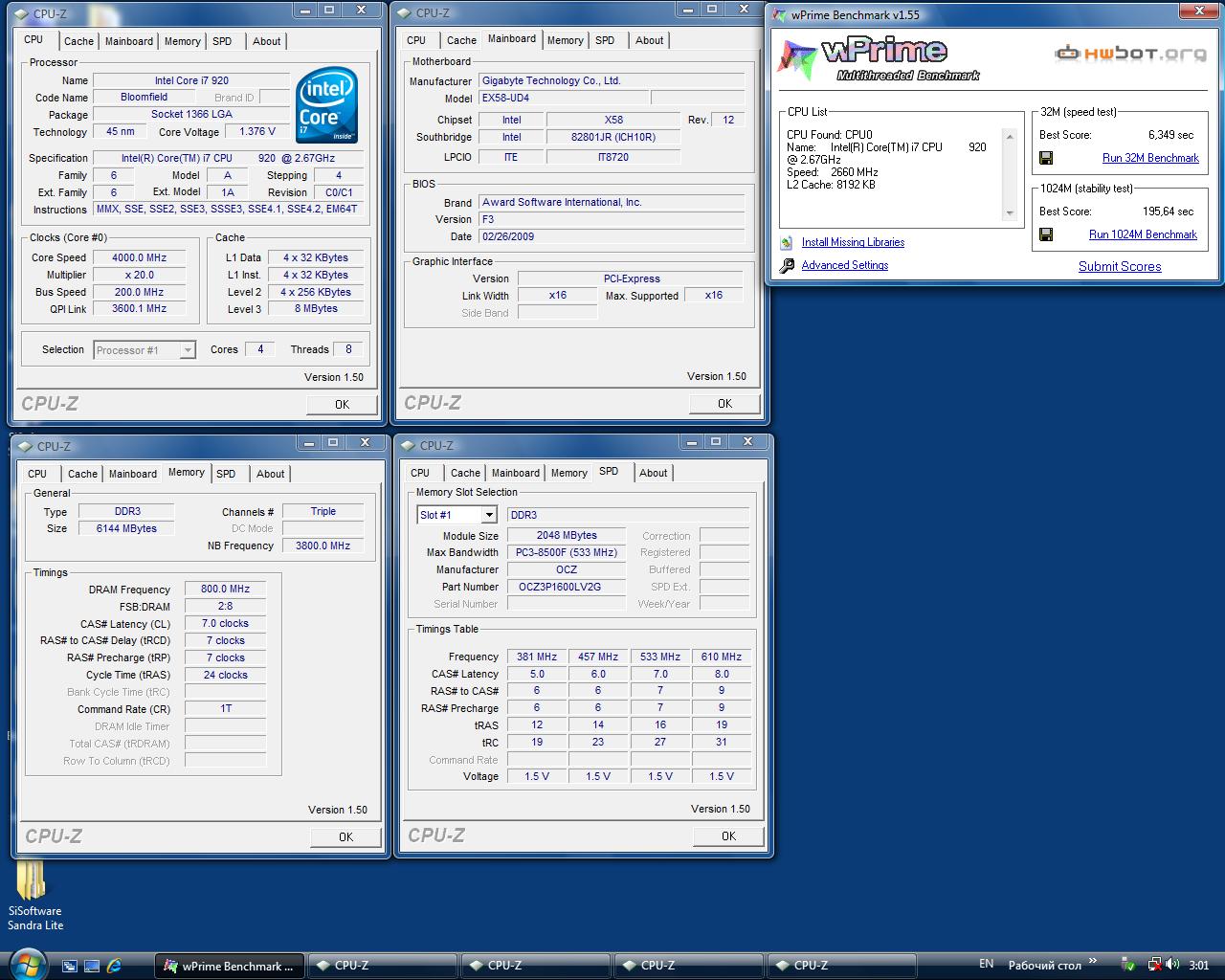Click the Command Rate 1T value

pyautogui.click(x=225, y=709)
